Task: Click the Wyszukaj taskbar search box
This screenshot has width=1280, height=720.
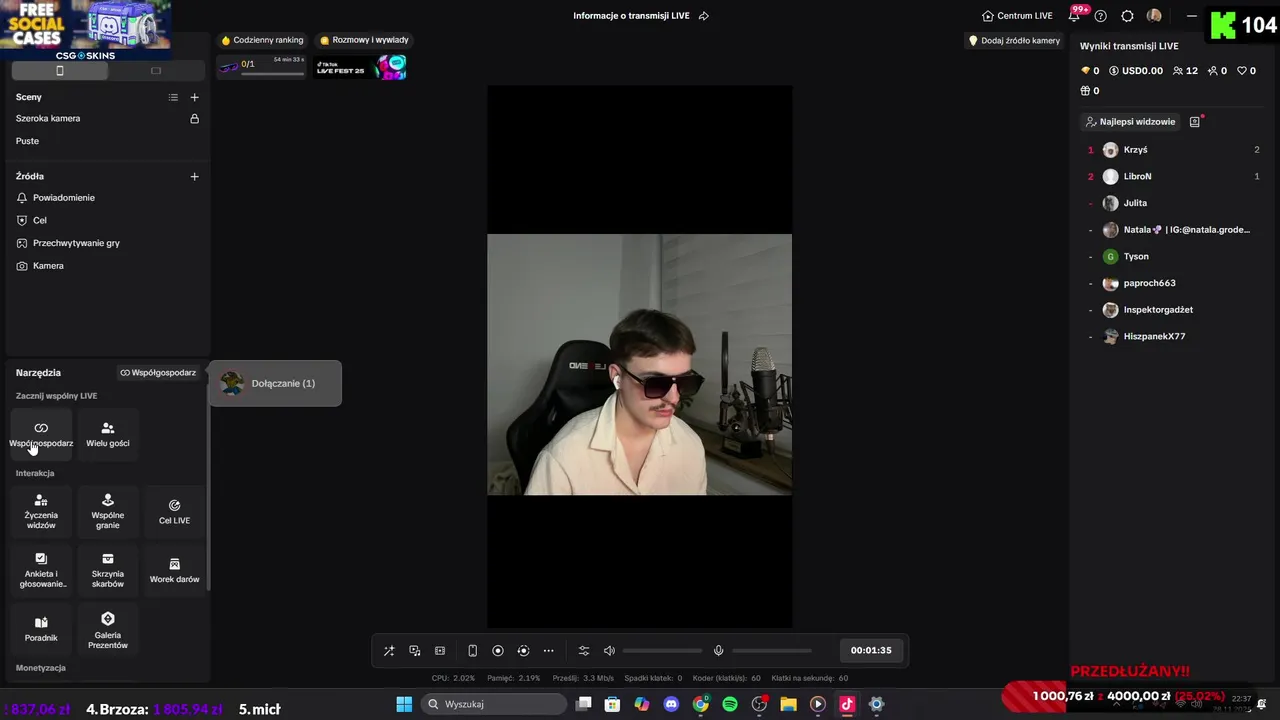Action: click(494, 704)
